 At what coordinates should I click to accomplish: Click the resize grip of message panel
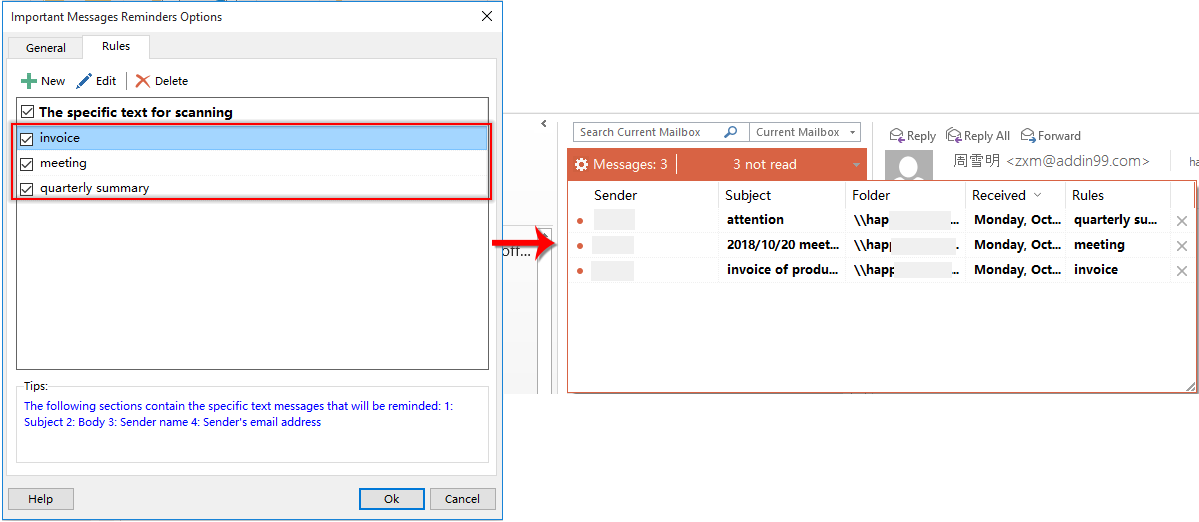[1191, 387]
